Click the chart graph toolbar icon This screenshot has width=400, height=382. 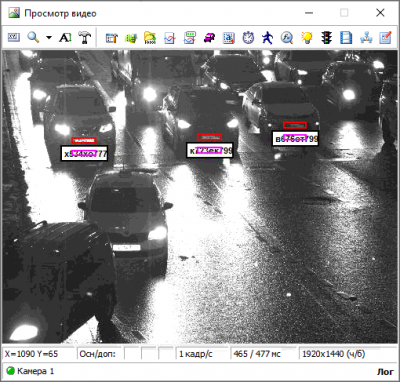(x=170, y=38)
